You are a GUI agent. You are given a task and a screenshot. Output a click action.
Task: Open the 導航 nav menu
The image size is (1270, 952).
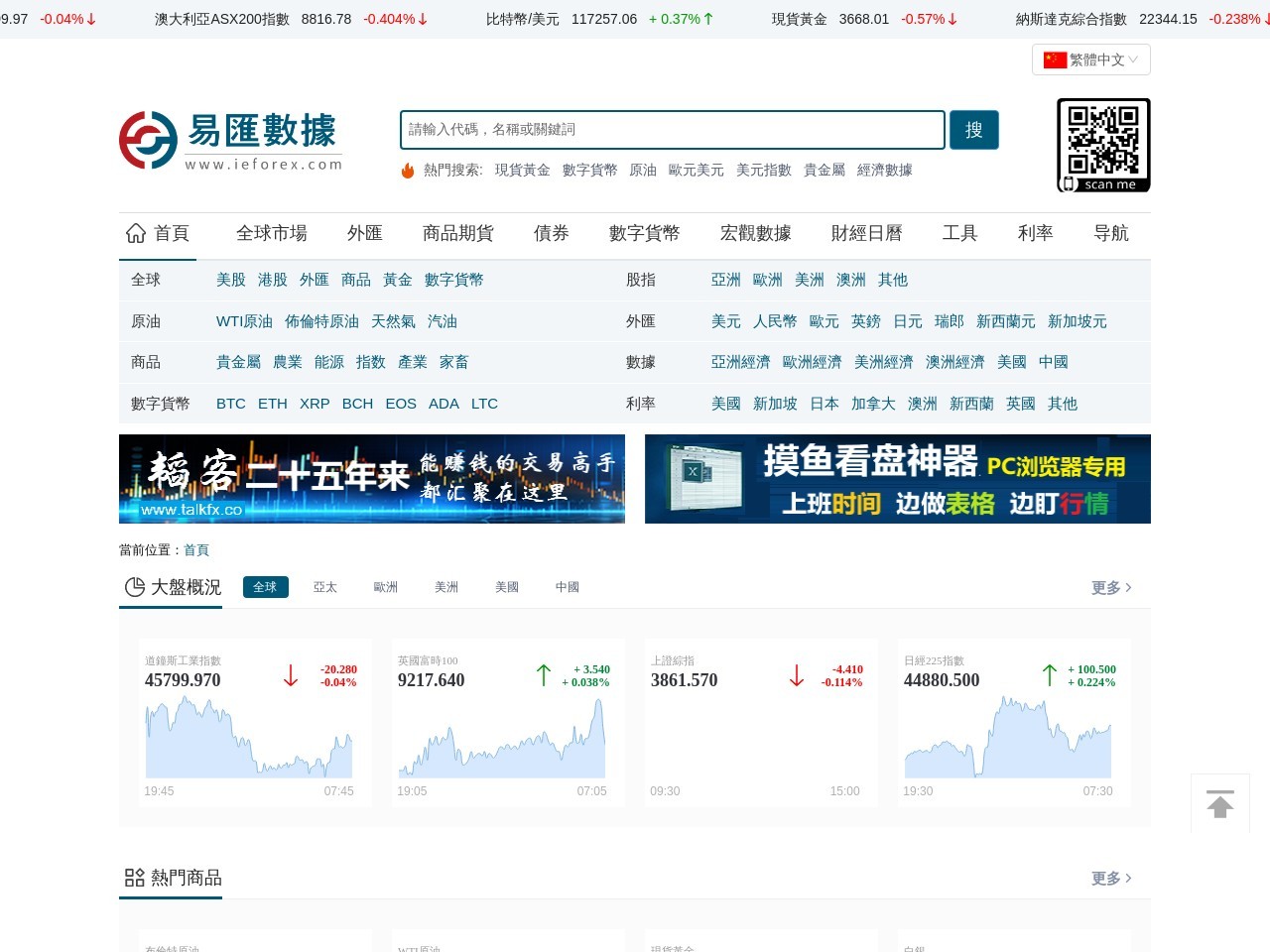tap(1111, 233)
